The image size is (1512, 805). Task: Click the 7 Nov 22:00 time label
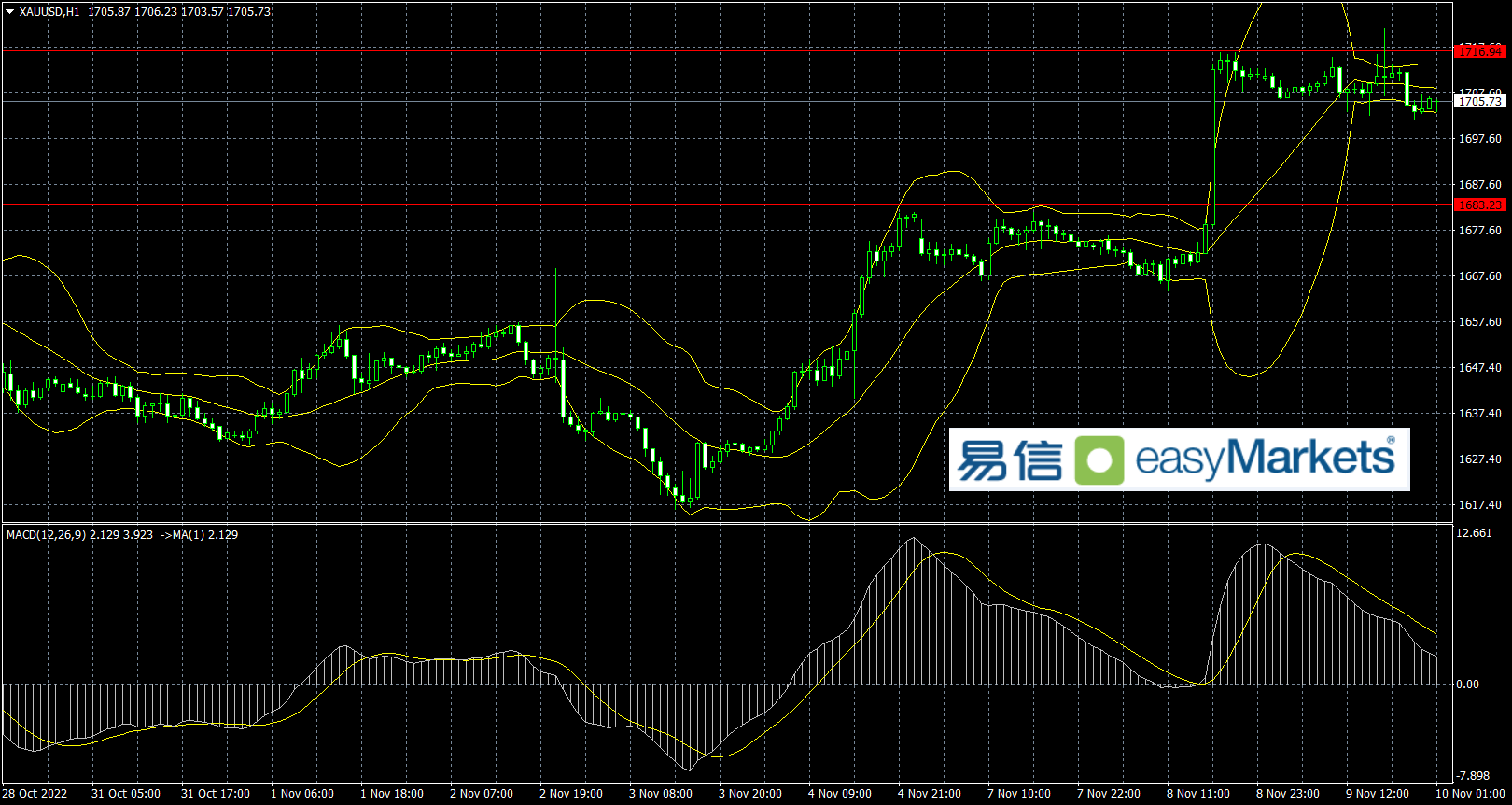(1109, 794)
